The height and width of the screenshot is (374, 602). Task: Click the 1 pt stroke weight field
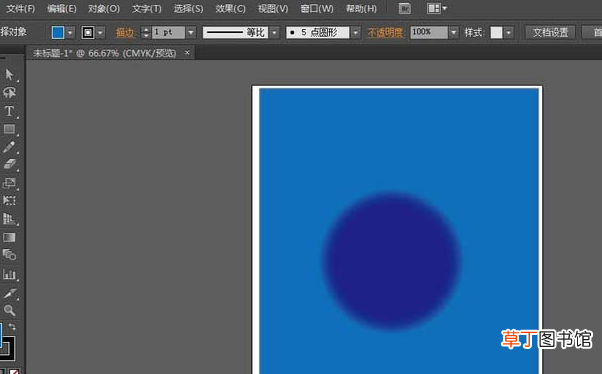pos(169,33)
